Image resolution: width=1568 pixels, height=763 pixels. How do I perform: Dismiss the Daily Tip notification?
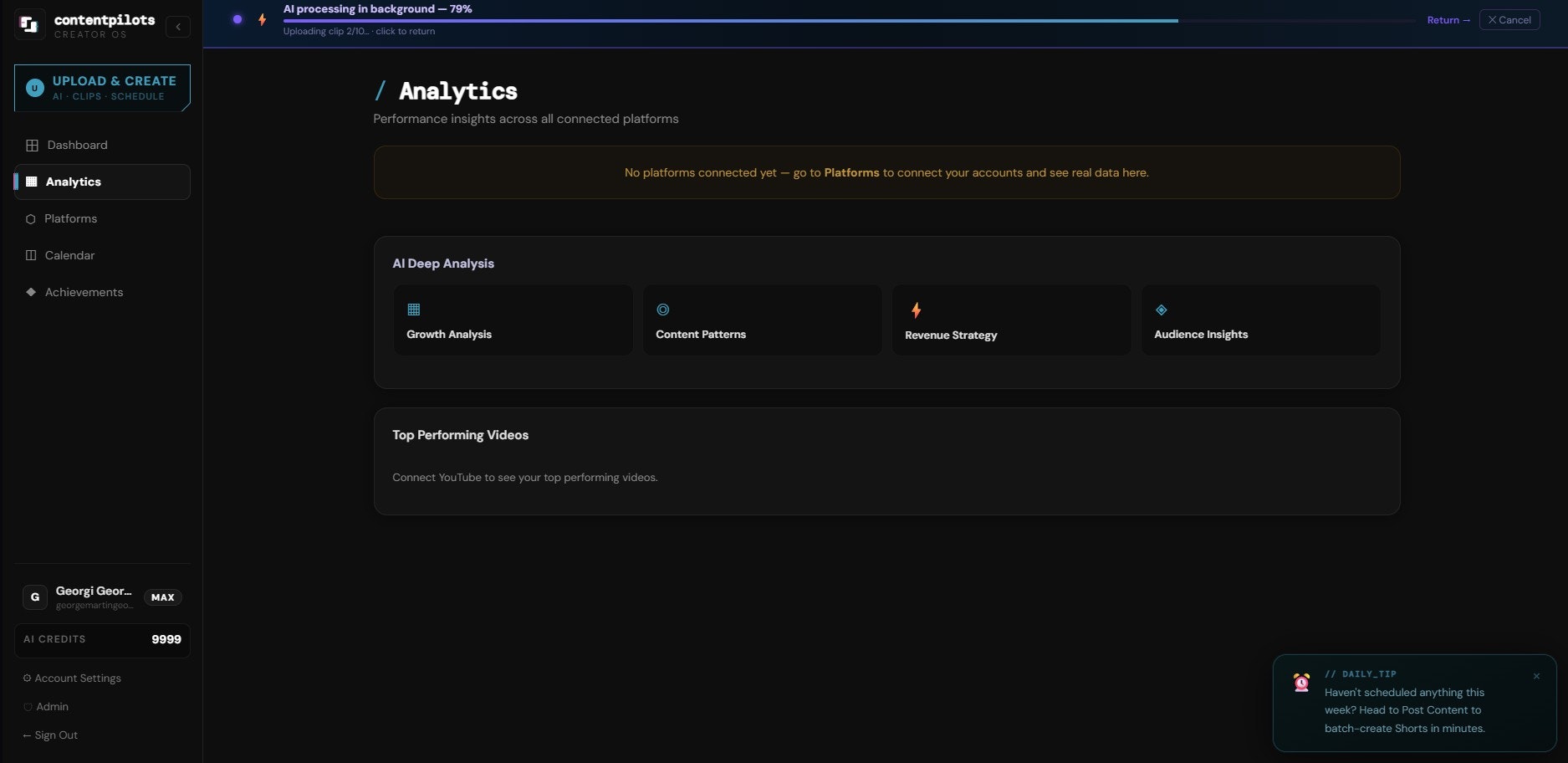pos(1536,676)
